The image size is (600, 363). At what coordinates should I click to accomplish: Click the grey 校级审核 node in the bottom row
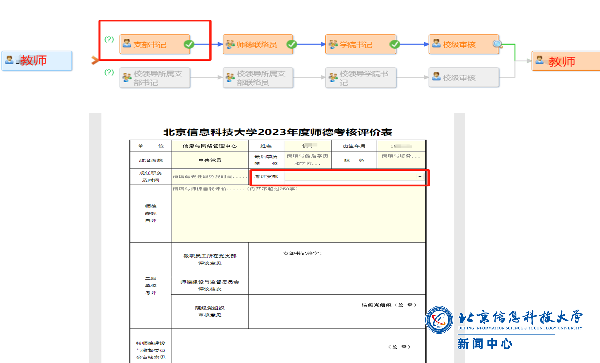pyautogui.click(x=464, y=78)
